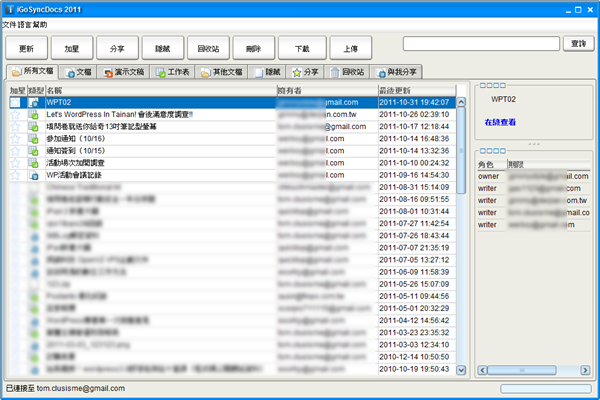
Task: Click the spreadsheet icon beside 活動場次加開調查
Action: coord(34,163)
